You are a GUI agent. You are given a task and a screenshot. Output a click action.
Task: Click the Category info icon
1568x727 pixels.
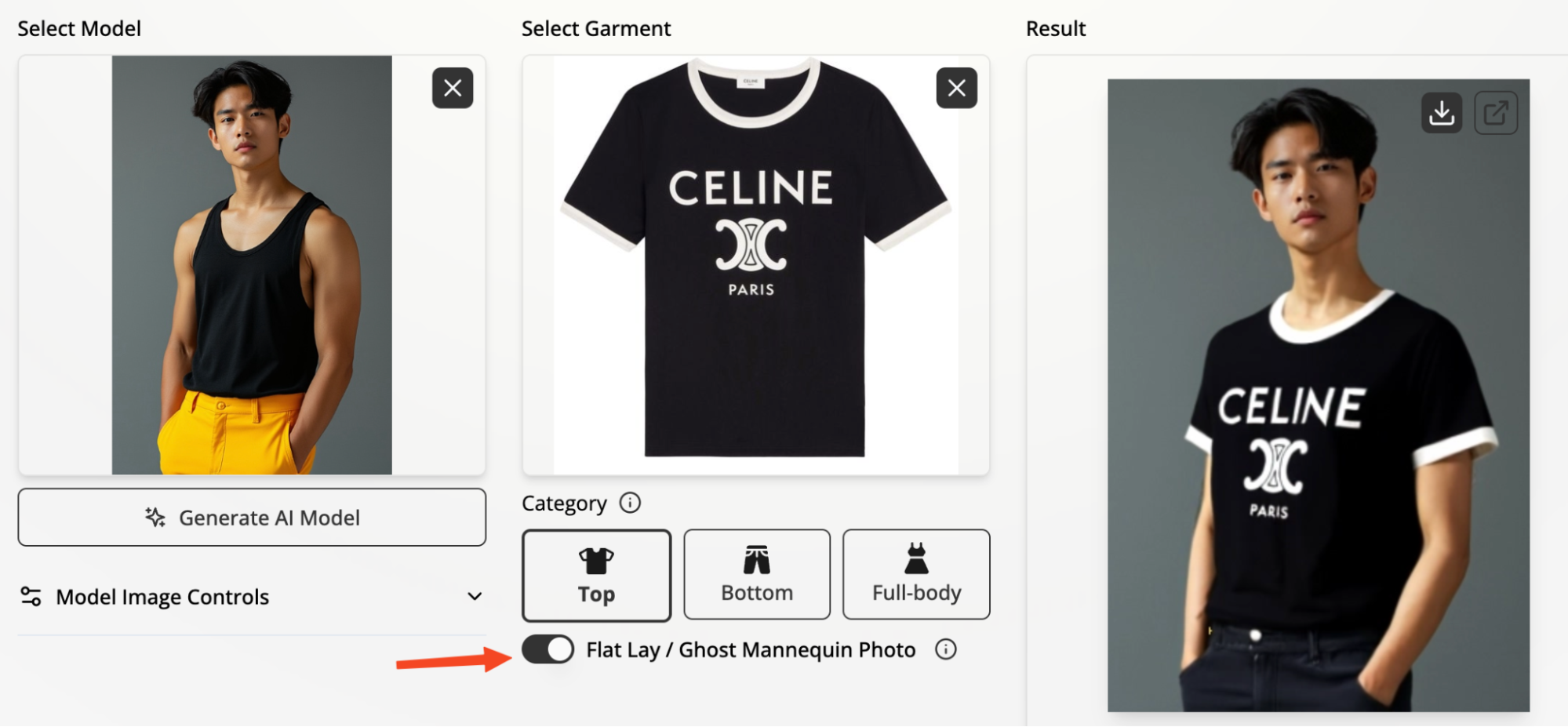tap(630, 503)
